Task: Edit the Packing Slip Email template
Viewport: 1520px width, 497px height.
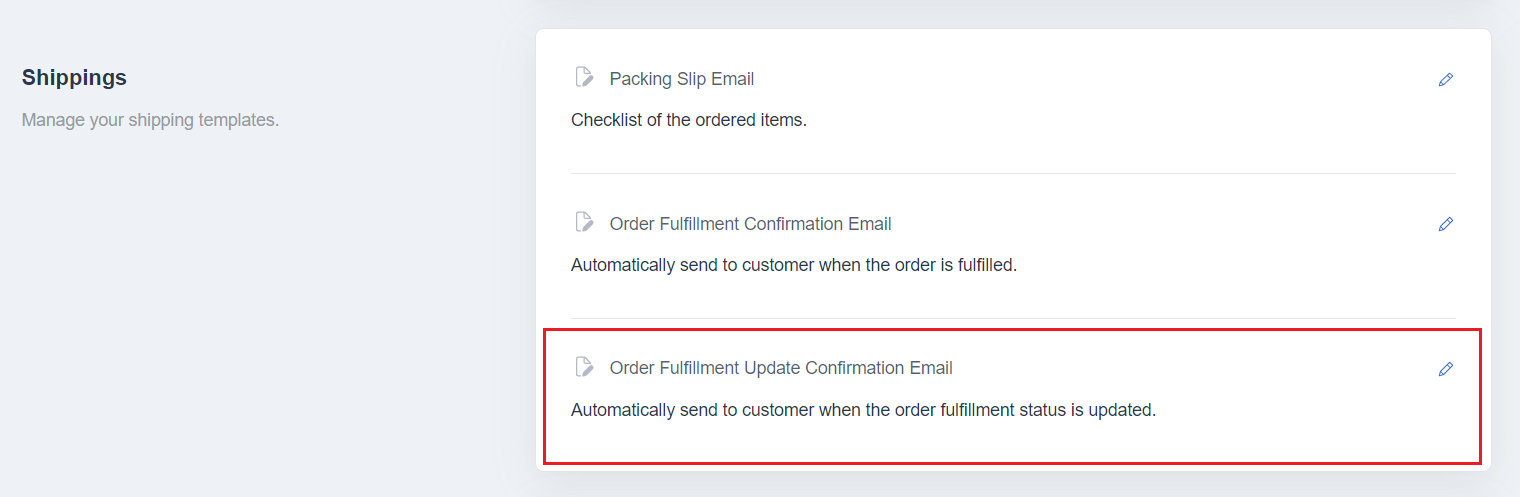Action: 1445,80
